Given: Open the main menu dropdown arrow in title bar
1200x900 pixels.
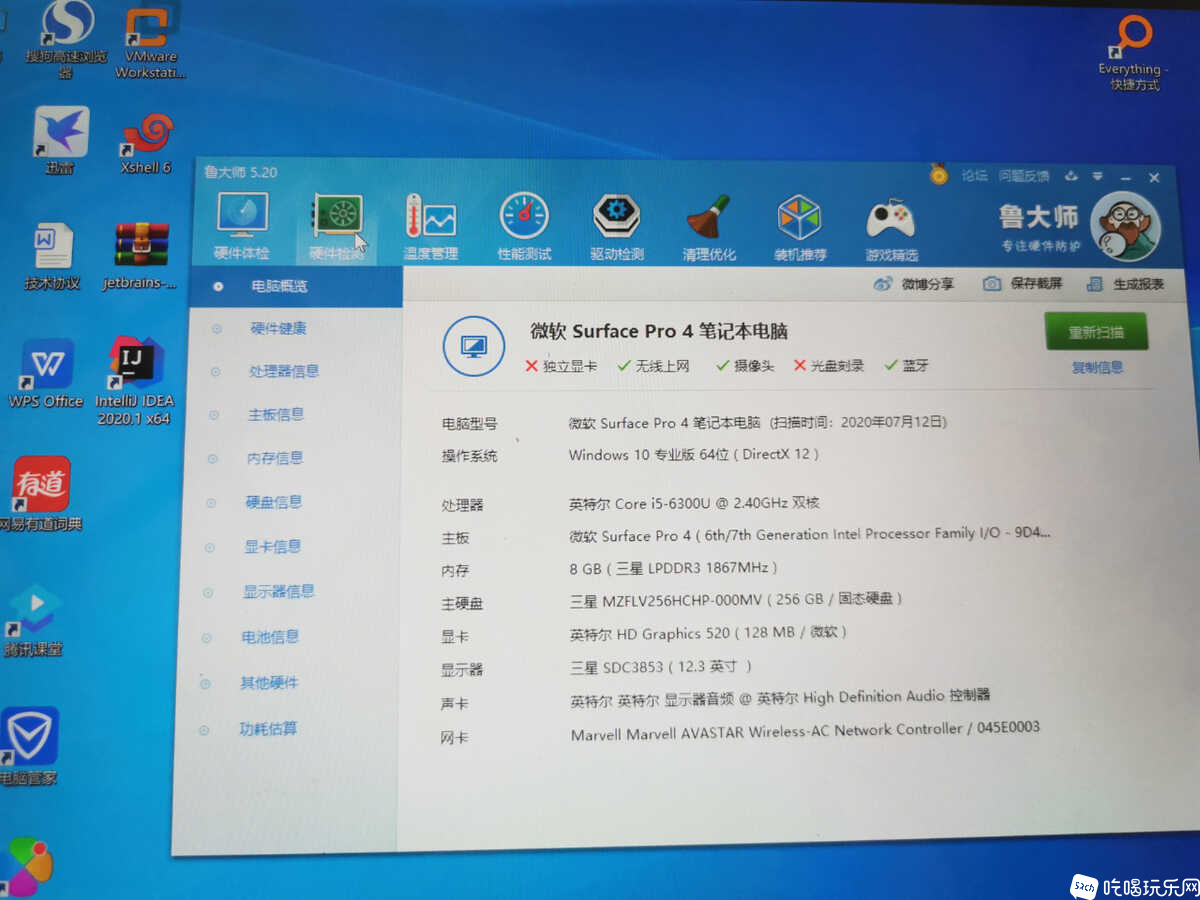Looking at the screenshot, I should pyautogui.click(x=1097, y=177).
